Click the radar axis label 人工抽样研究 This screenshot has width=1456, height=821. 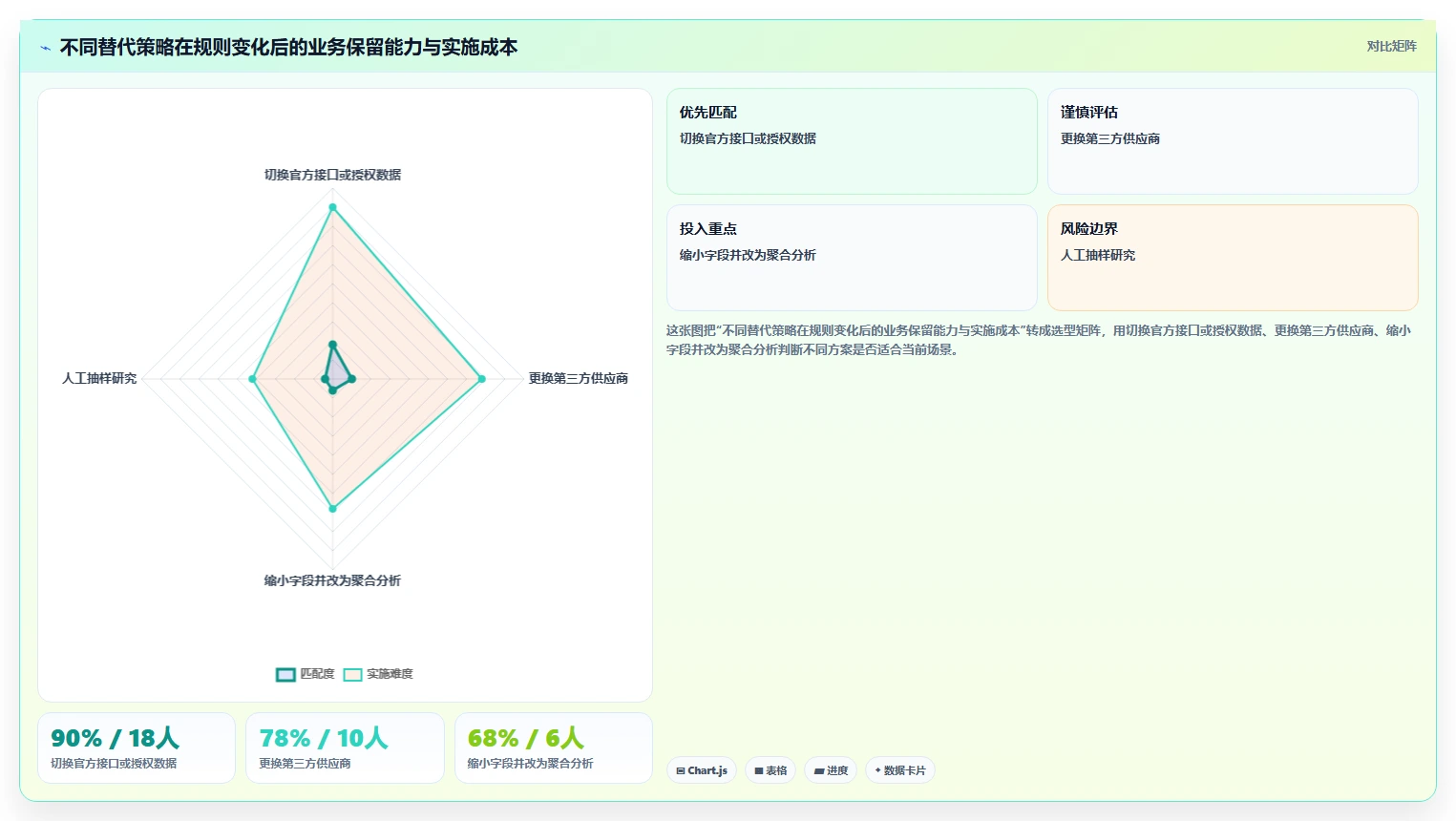99,378
